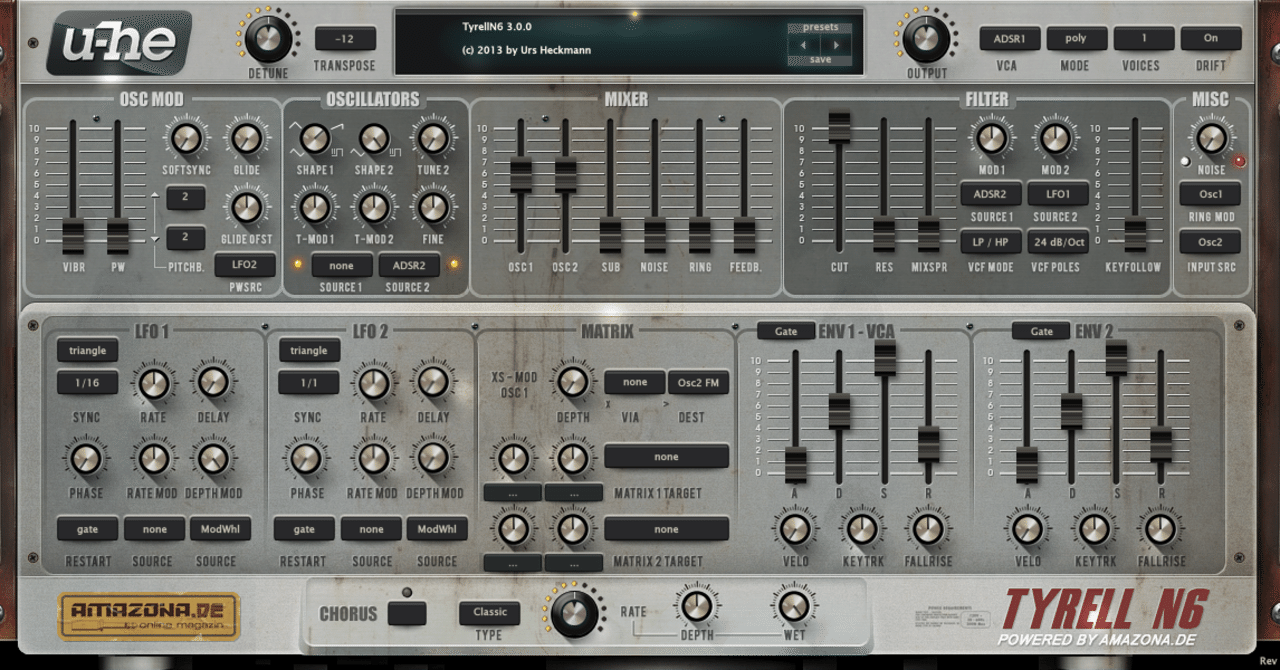1280x670 pixels.
Task: Click the ENV 1 Gate trigger button
Action: pos(786,331)
